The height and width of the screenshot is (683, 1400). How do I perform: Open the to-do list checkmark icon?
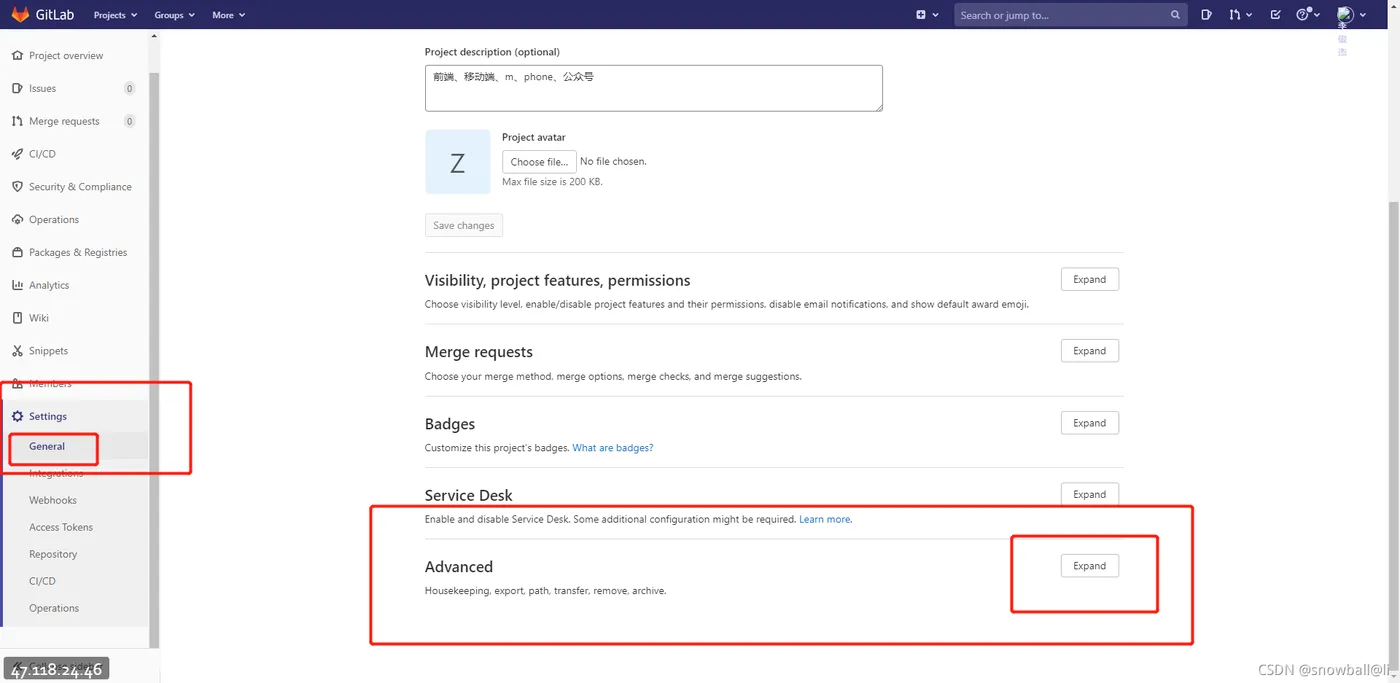click(x=1275, y=15)
